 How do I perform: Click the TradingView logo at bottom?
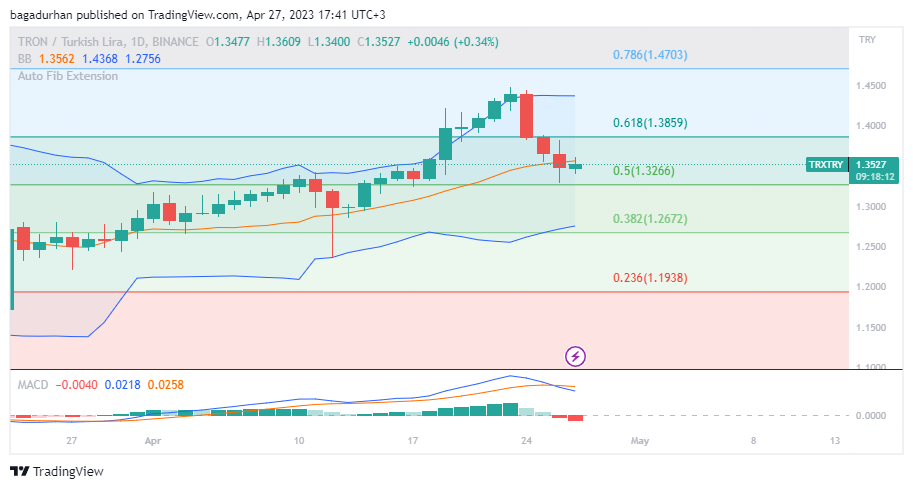[57, 471]
